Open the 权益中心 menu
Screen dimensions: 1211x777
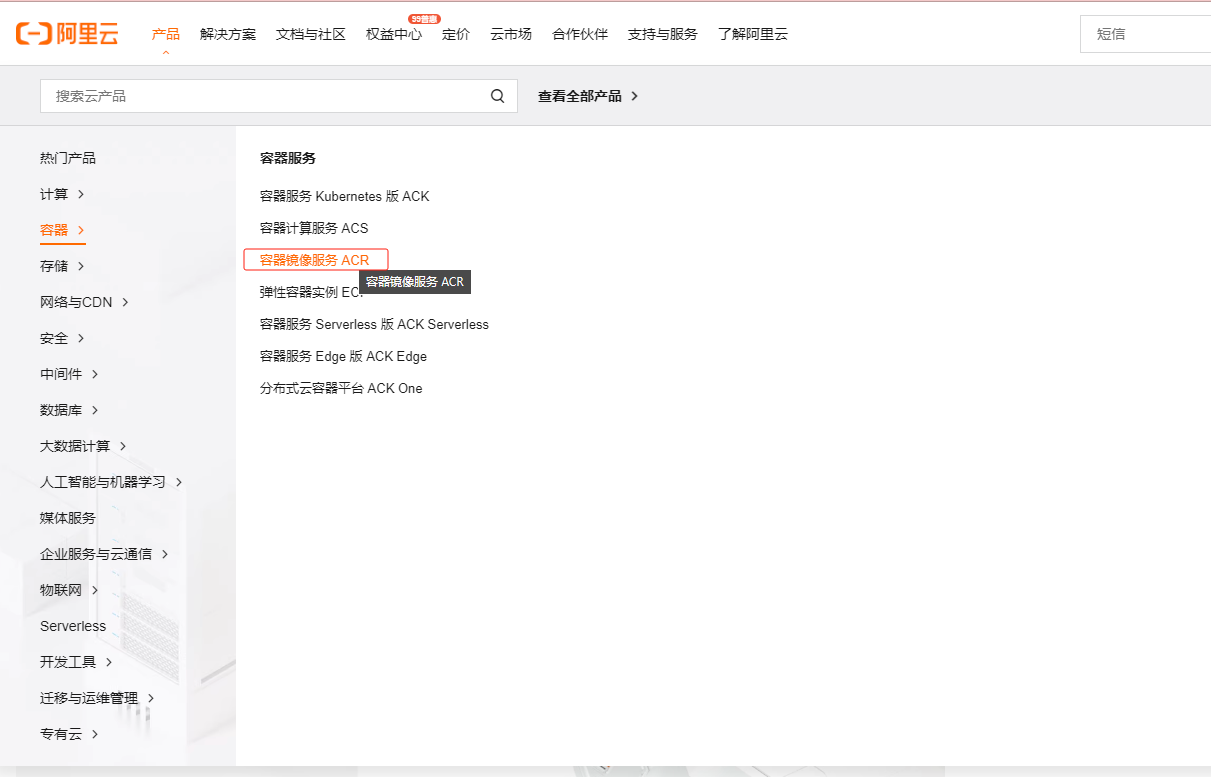point(394,34)
